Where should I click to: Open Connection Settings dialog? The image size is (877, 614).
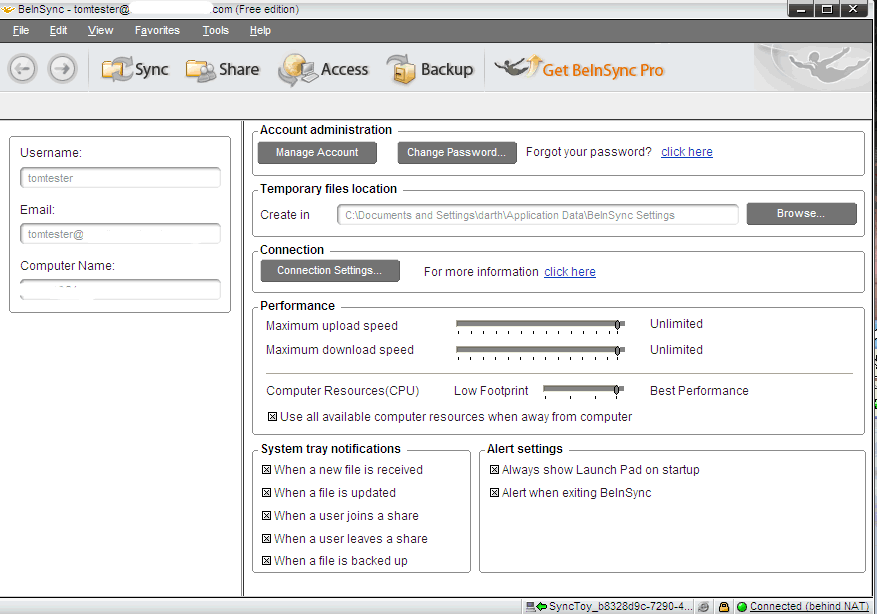(x=330, y=270)
